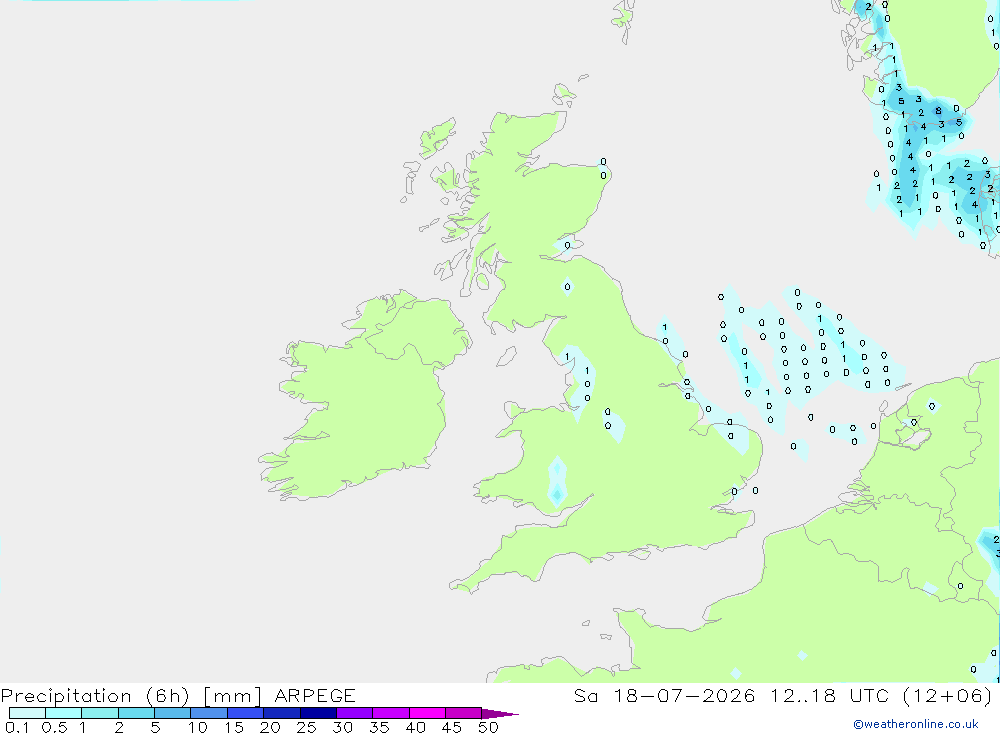
Task: Click the blue rain patch over Wales
Action: pos(557,482)
